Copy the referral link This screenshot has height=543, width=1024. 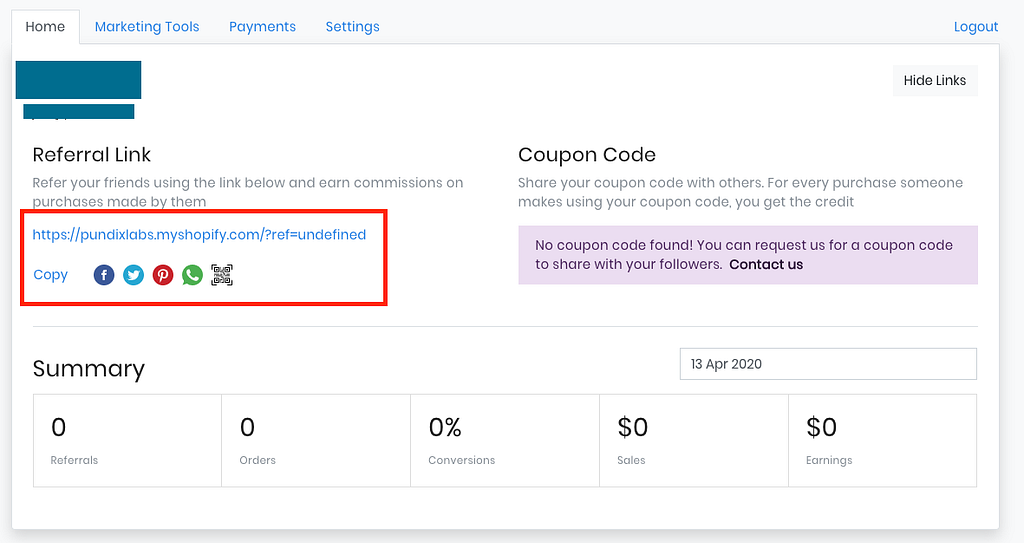tap(50, 275)
